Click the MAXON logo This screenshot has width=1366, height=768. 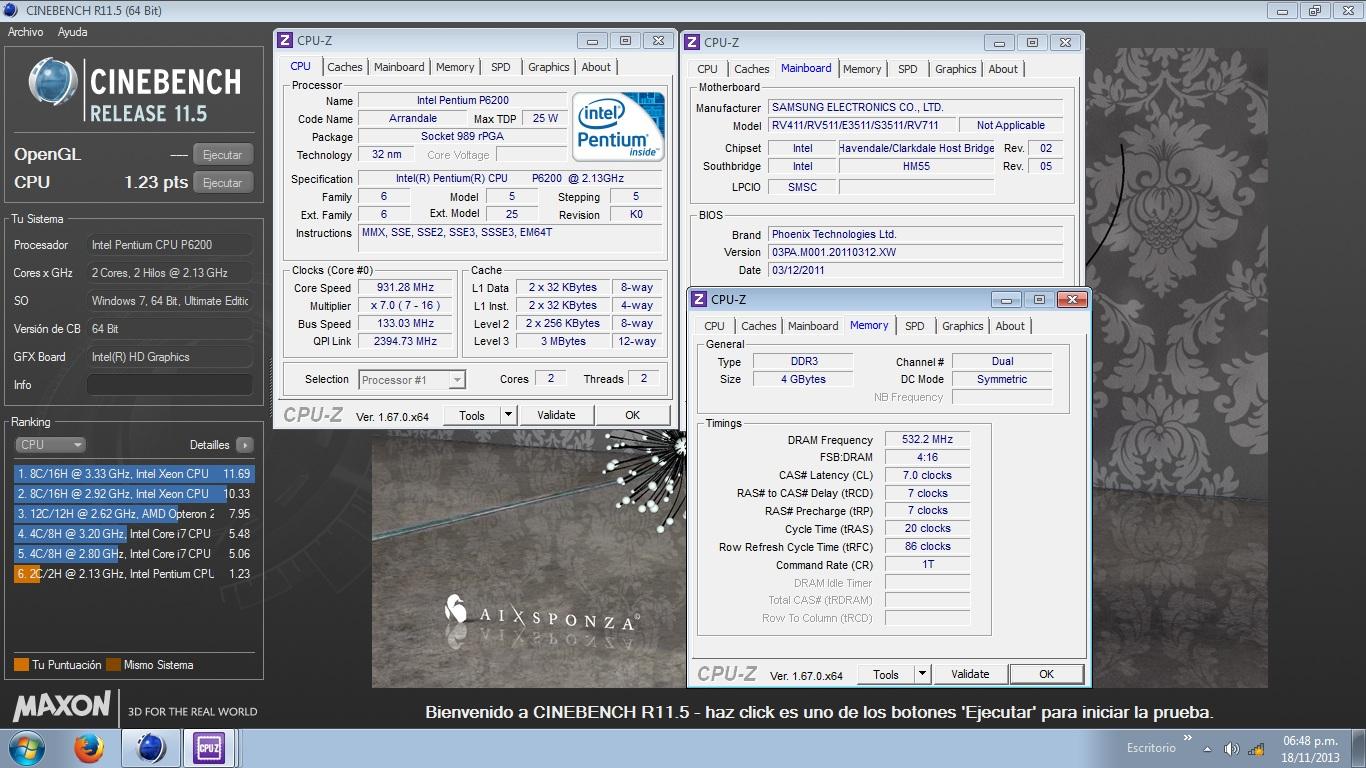(61, 706)
